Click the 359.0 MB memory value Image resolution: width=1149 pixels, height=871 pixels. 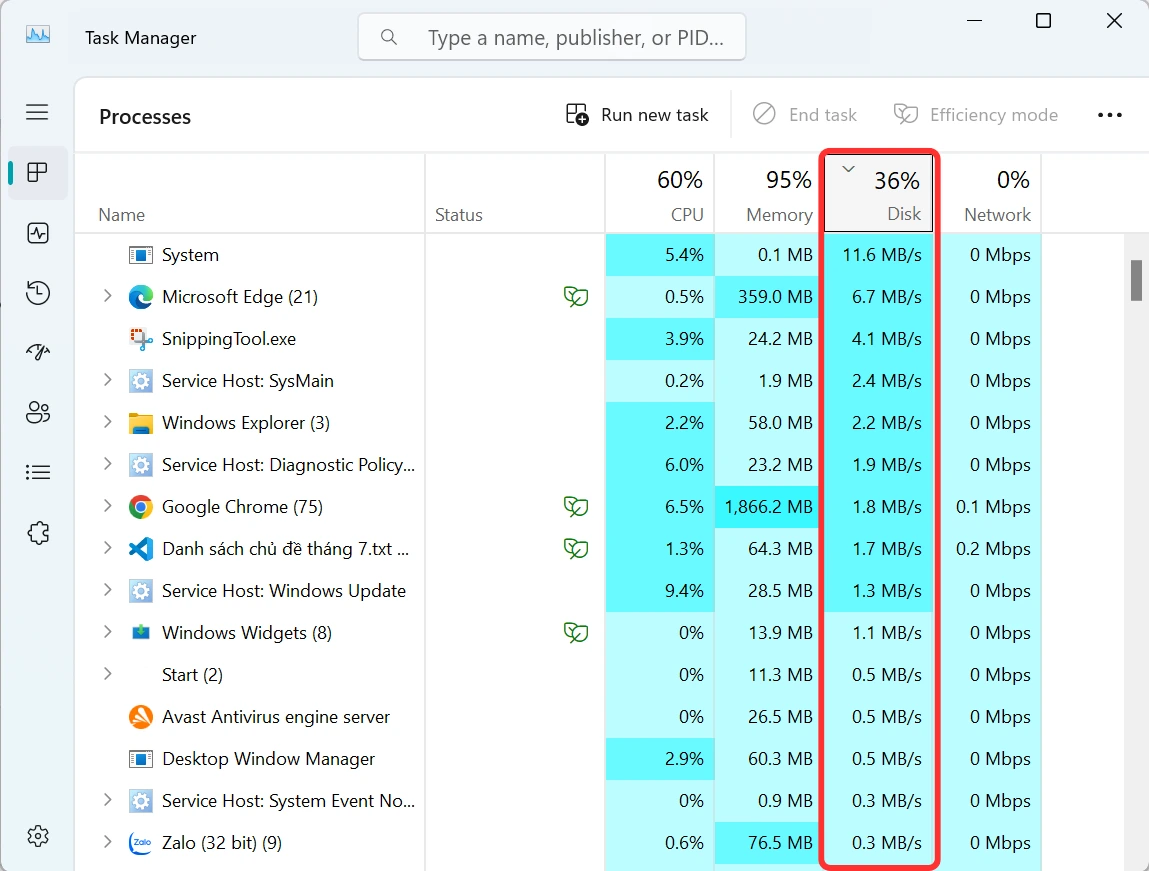(775, 297)
